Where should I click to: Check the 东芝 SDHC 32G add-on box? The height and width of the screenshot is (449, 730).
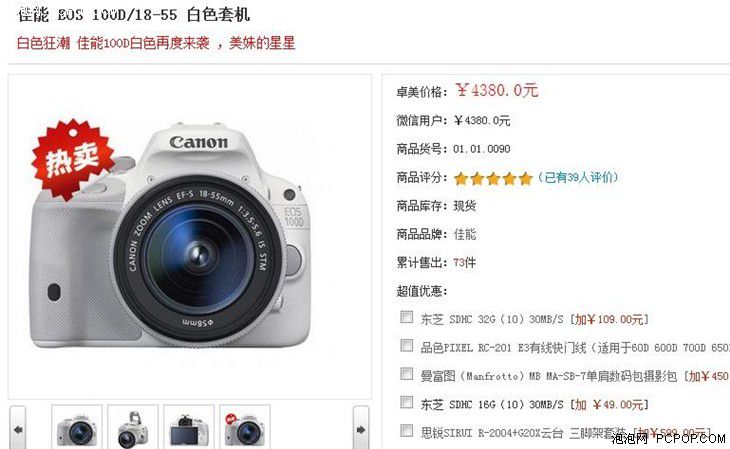click(x=406, y=317)
